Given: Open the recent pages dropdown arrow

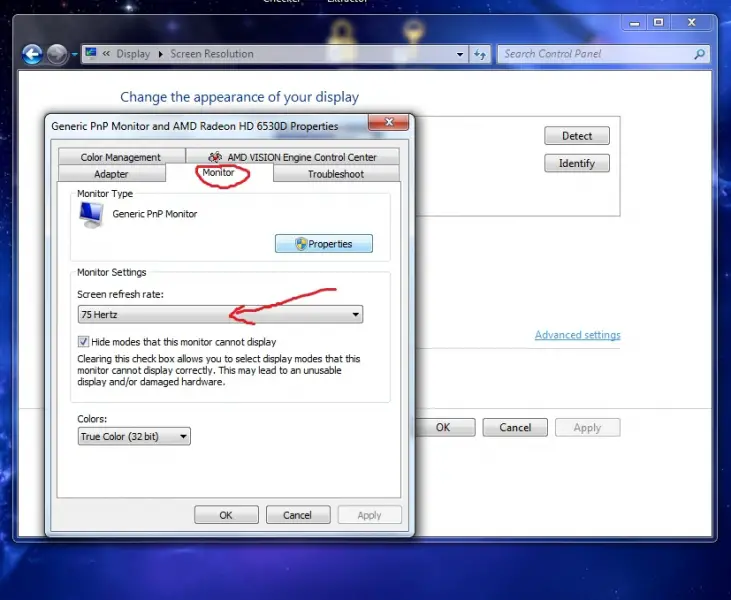Looking at the screenshot, I should [x=74, y=55].
